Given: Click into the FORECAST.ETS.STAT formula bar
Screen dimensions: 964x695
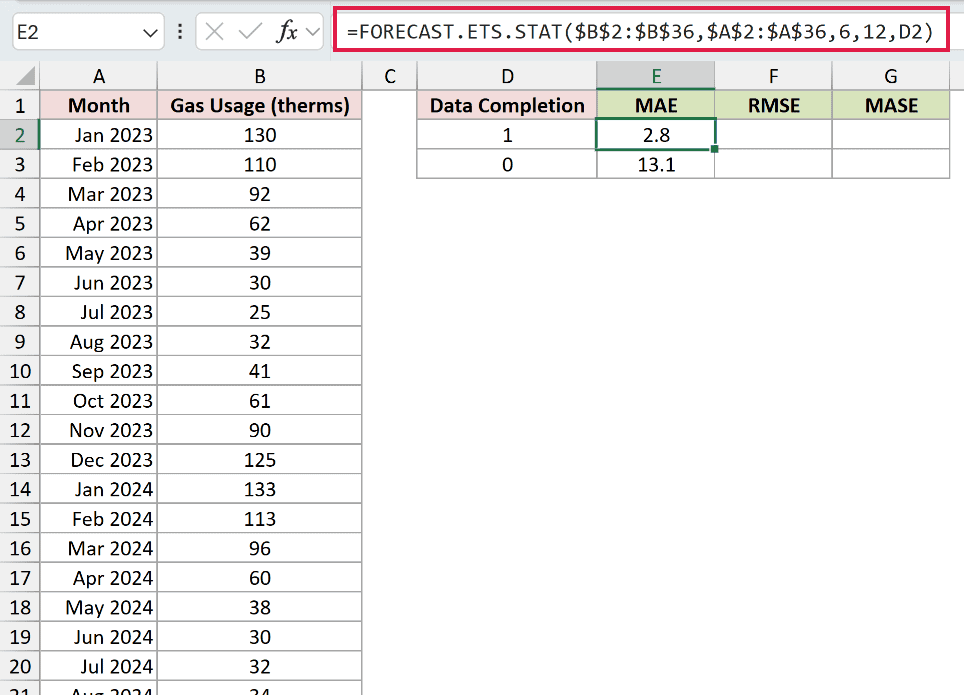Looking at the screenshot, I should click(x=640, y=31).
